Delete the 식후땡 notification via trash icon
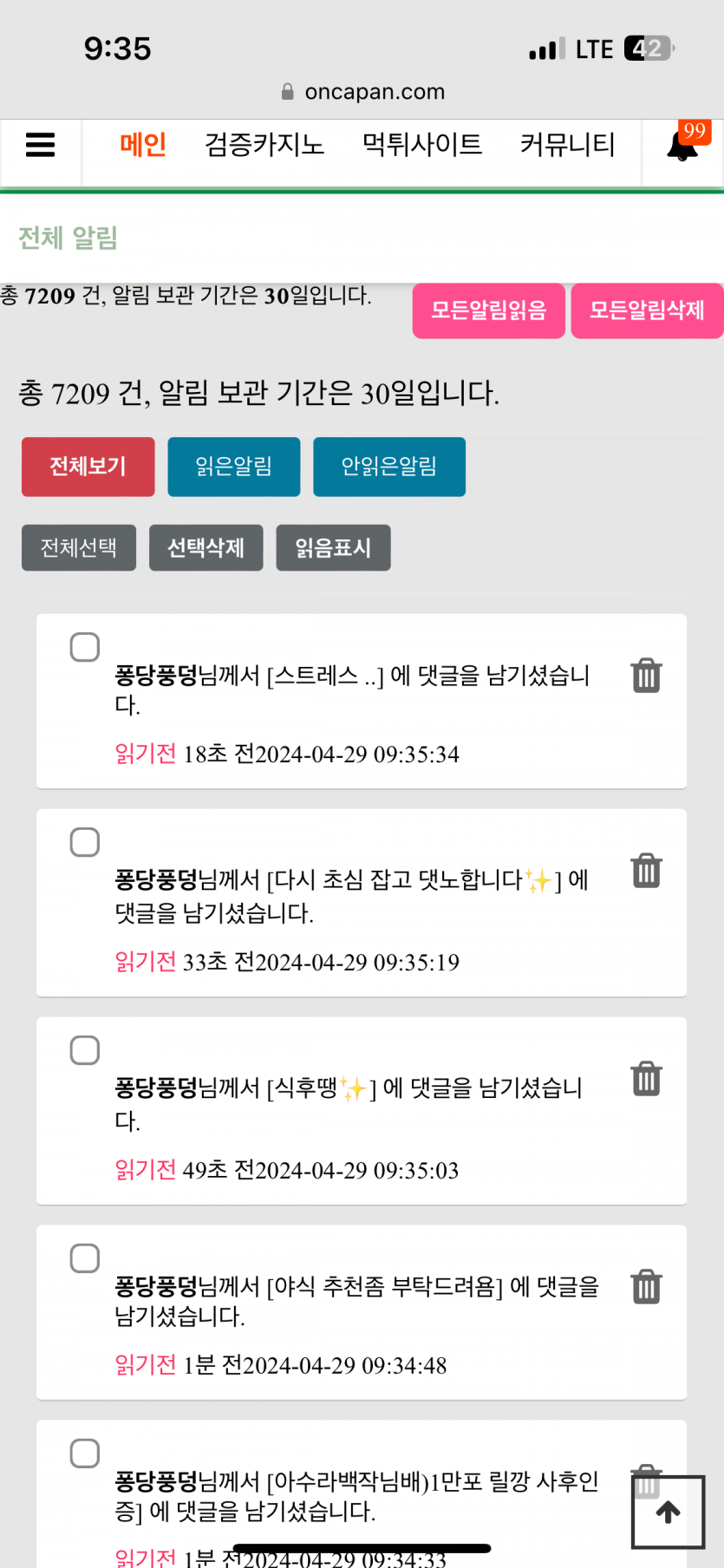This screenshot has width=724, height=1568. [646, 1079]
